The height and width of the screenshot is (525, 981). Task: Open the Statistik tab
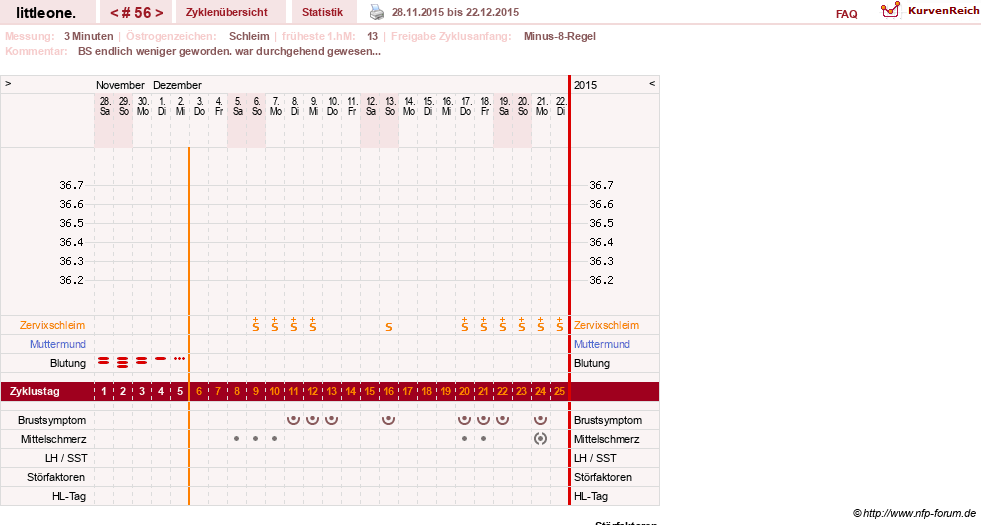[x=322, y=12]
